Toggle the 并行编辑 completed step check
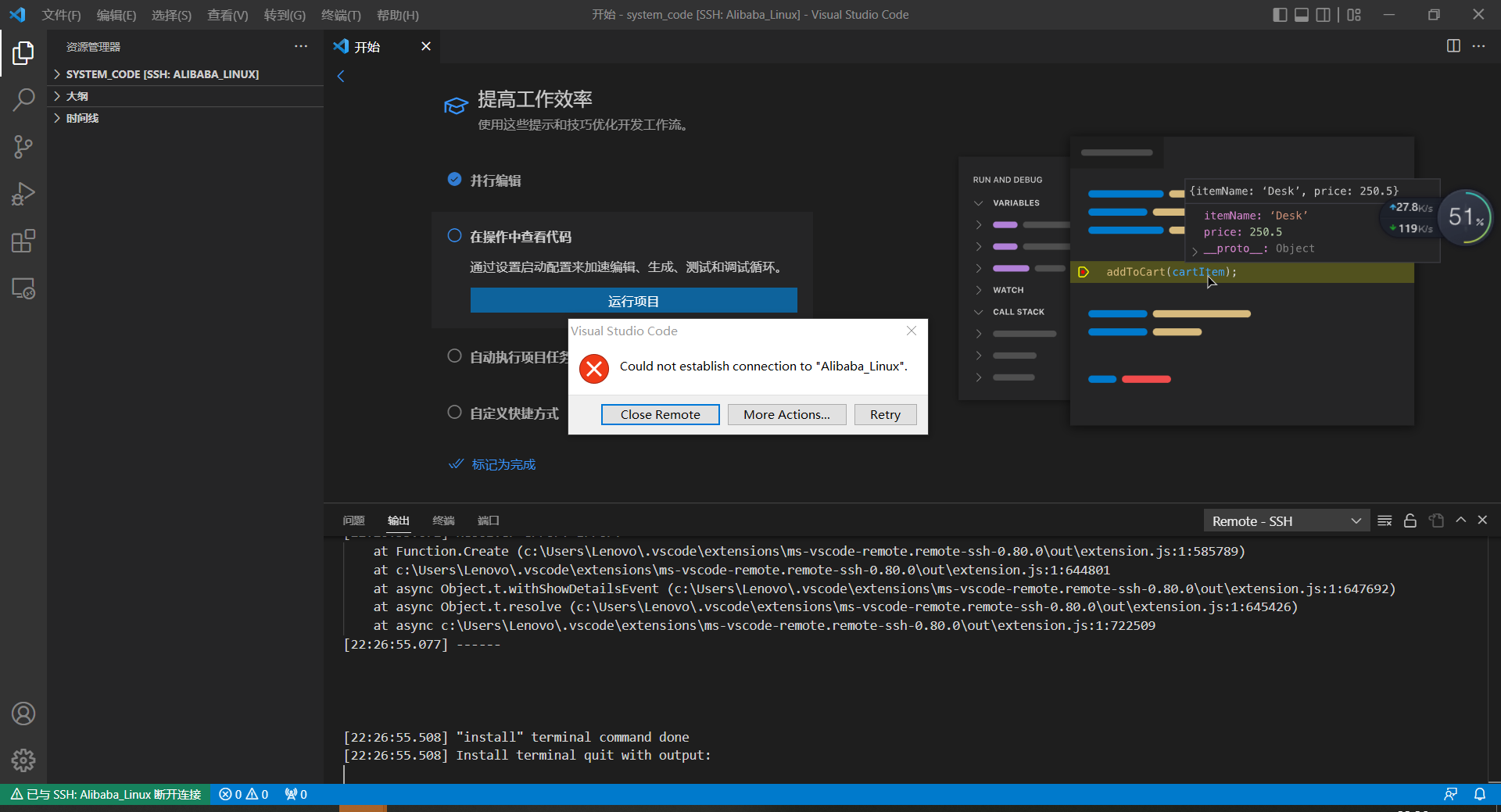This screenshot has width=1501, height=812. 454,180
